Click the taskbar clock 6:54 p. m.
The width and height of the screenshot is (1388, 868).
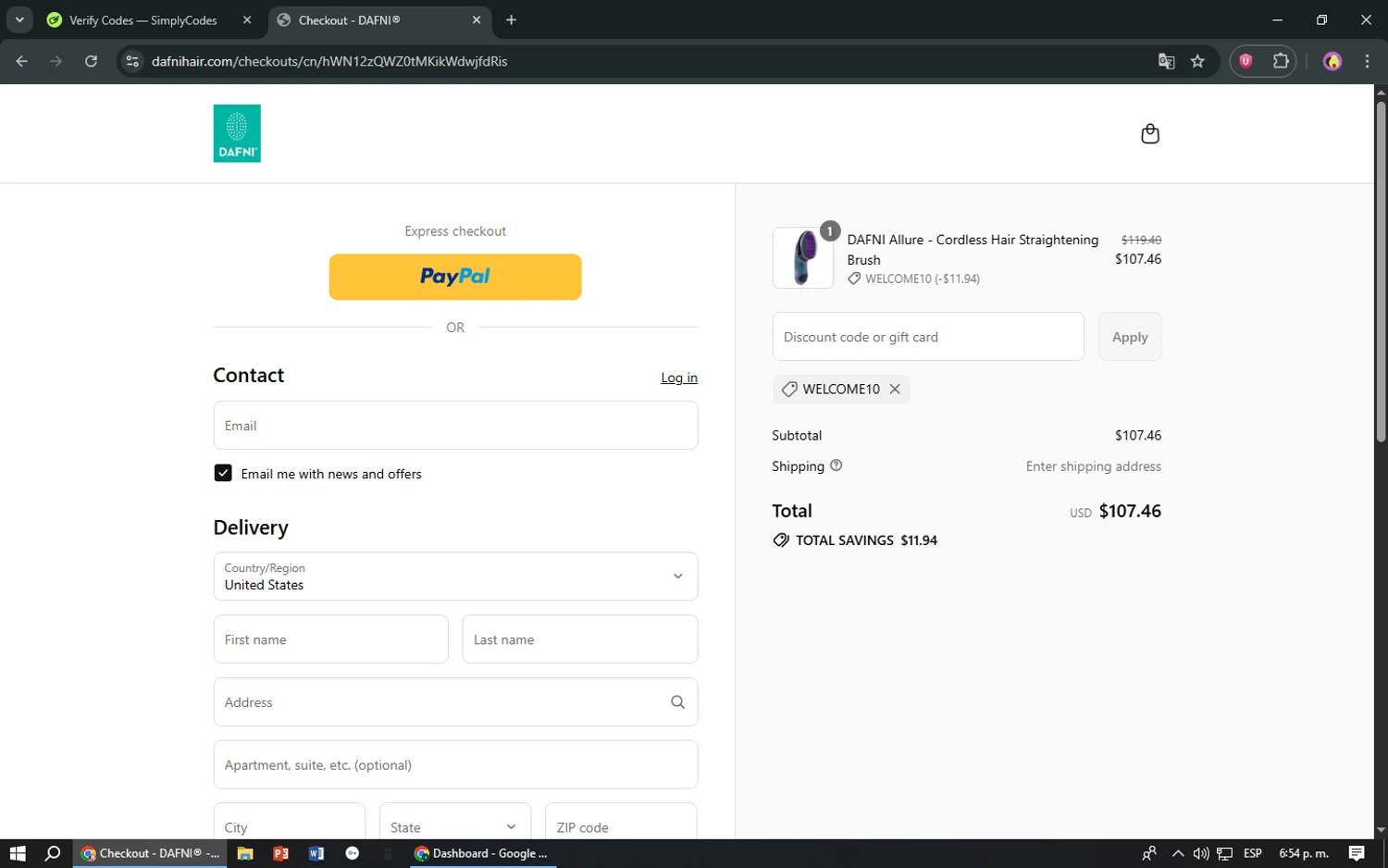click(1303, 853)
